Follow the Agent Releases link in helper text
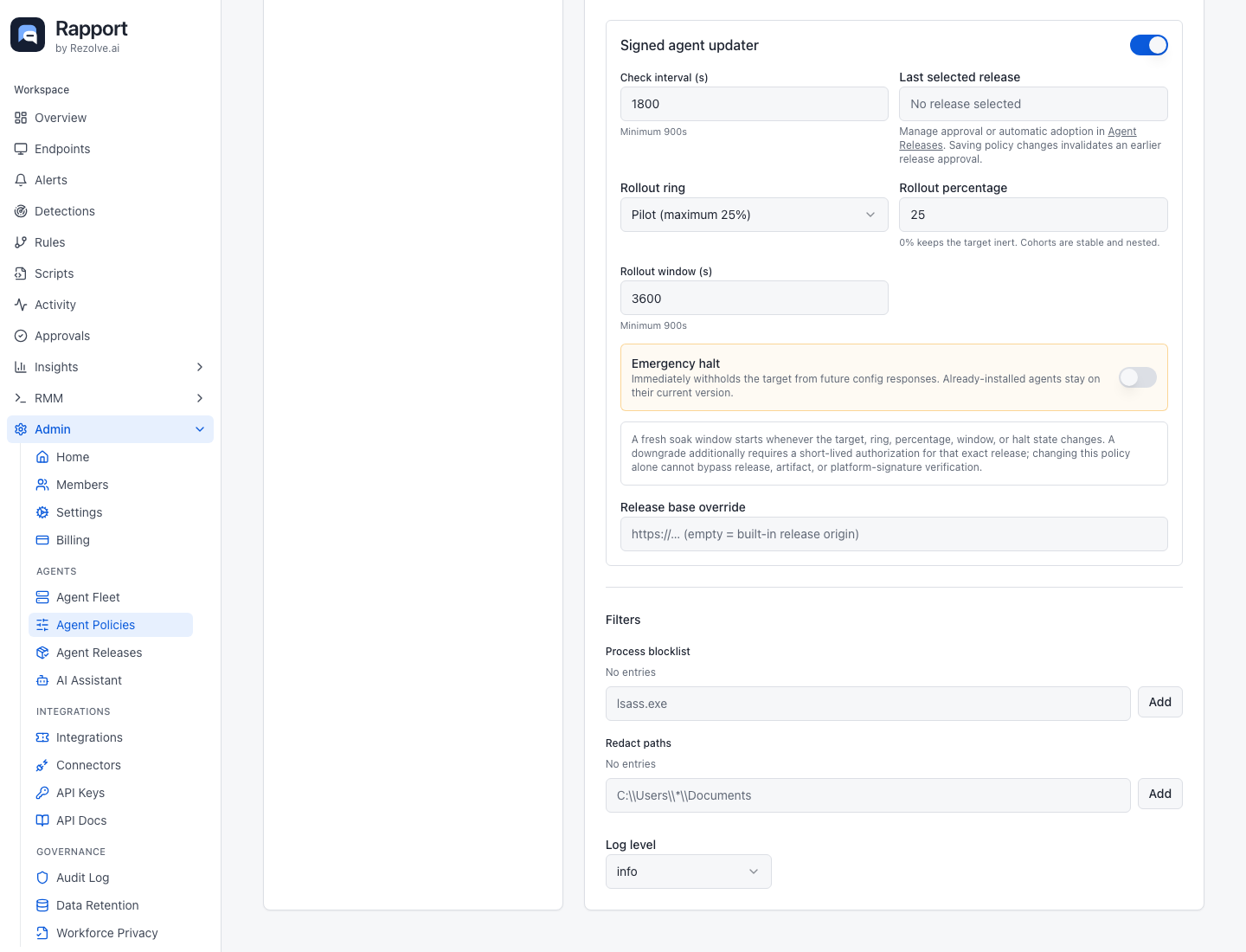1246x952 pixels. 1121,132
